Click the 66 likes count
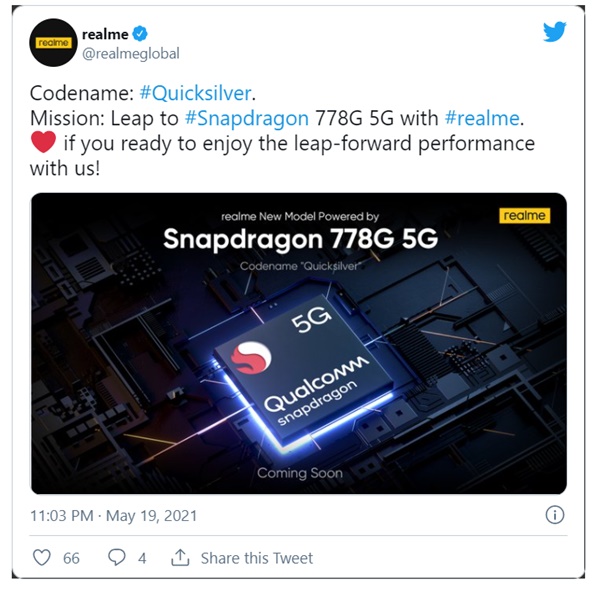 click(71, 558)
